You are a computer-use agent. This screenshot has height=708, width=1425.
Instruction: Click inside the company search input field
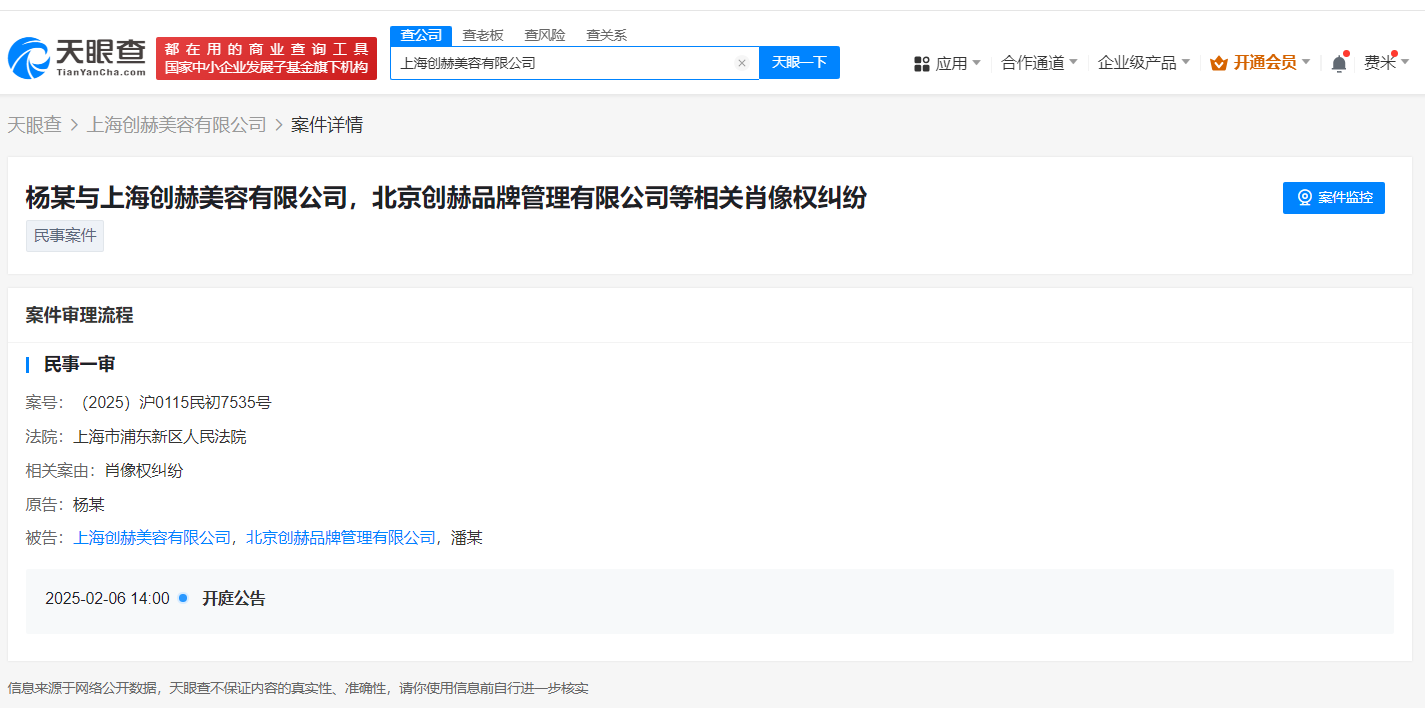pos(560,62)
